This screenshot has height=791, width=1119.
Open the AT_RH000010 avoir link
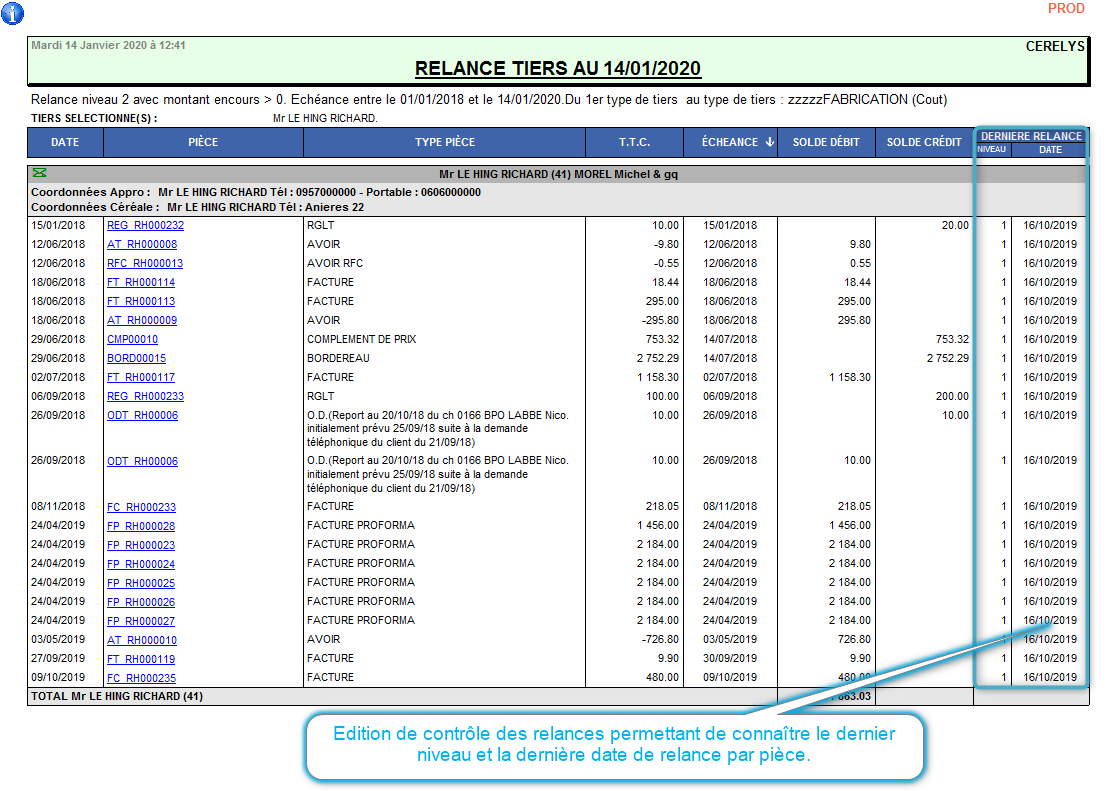tap(142, 641)
